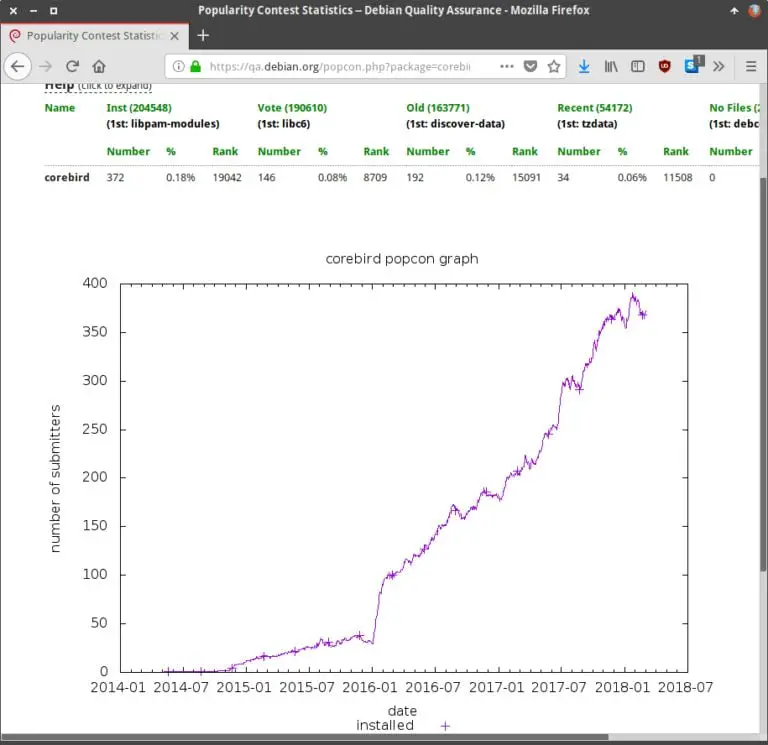Click the Vote rank 8709
Screen dimensions: 768x745
click(375, 177)
